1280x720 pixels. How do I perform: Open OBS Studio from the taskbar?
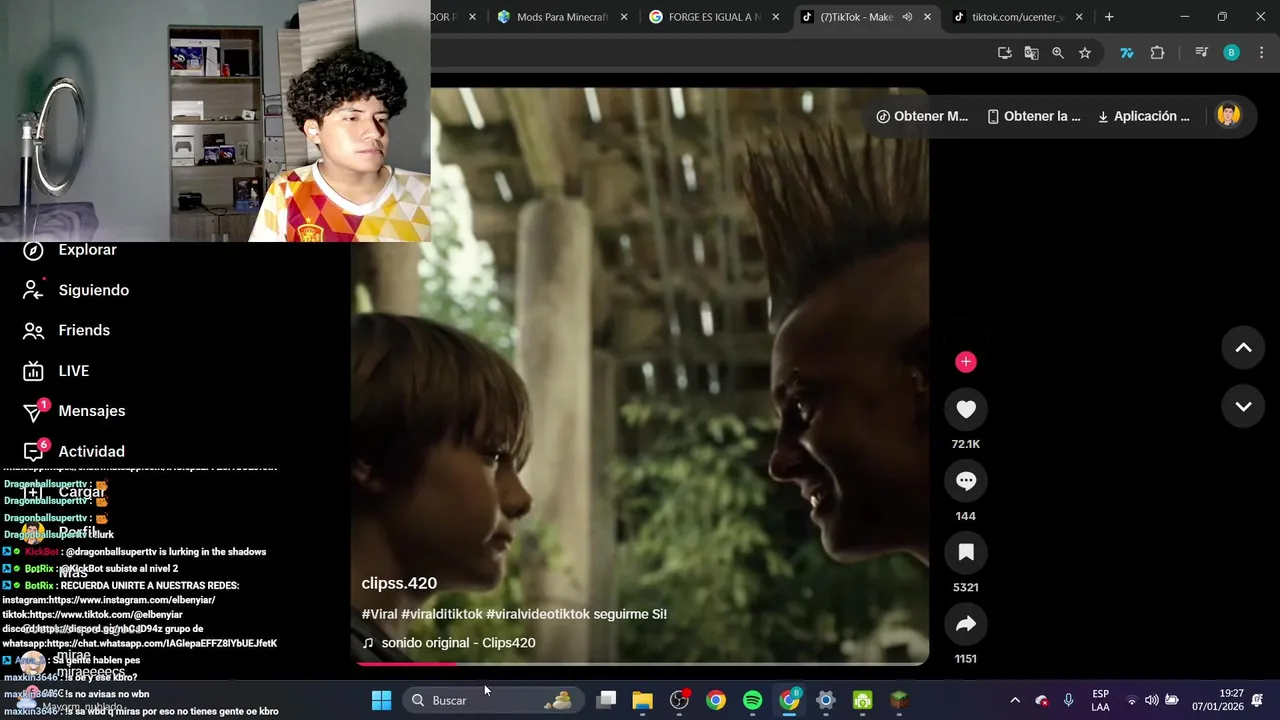[x=680, y=700]
